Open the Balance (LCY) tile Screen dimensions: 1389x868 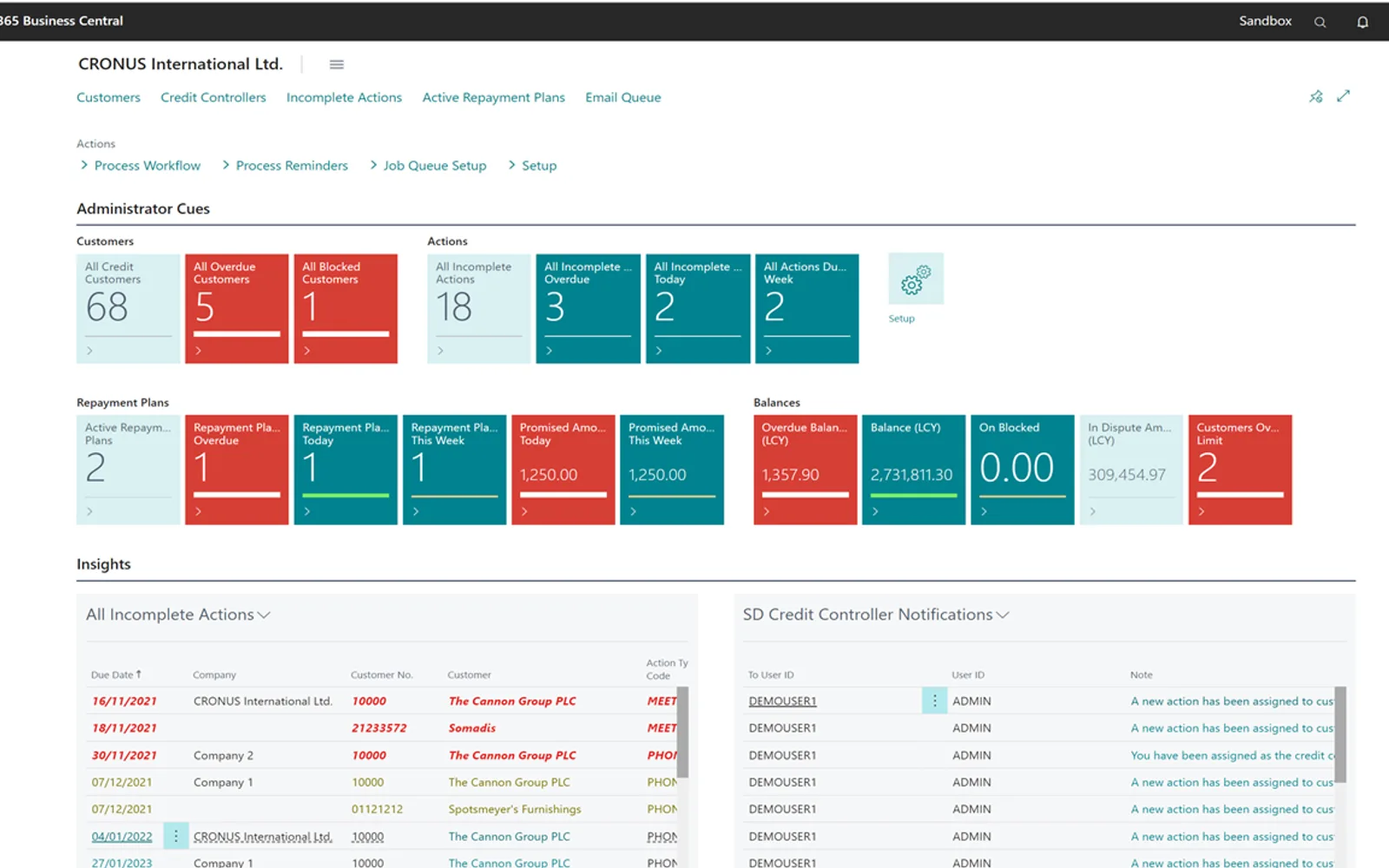pos(913,470)
